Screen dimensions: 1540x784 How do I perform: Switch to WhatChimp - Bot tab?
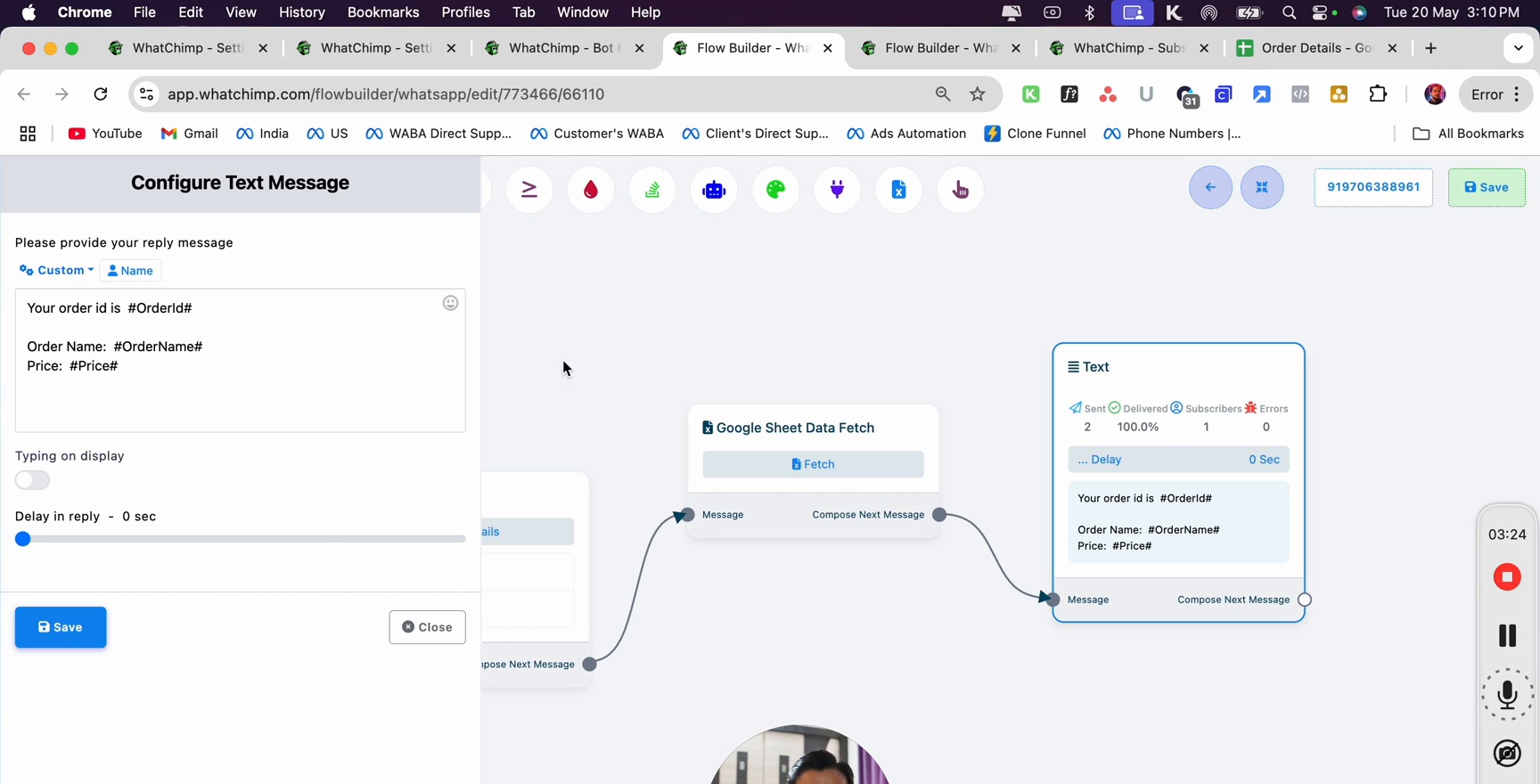click(564, 48)
